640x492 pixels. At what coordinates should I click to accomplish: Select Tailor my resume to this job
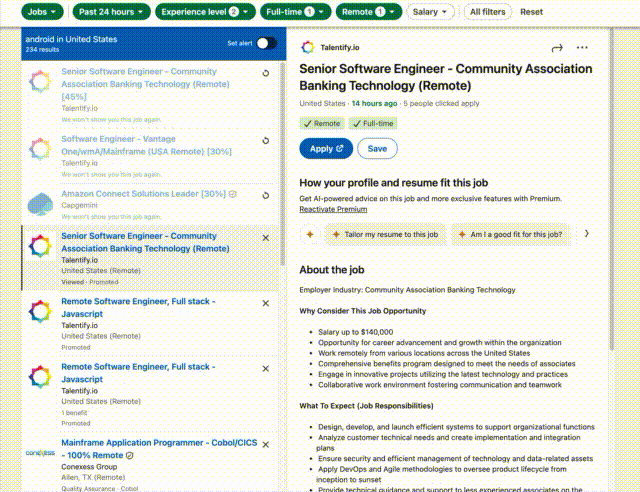[386, 234]
